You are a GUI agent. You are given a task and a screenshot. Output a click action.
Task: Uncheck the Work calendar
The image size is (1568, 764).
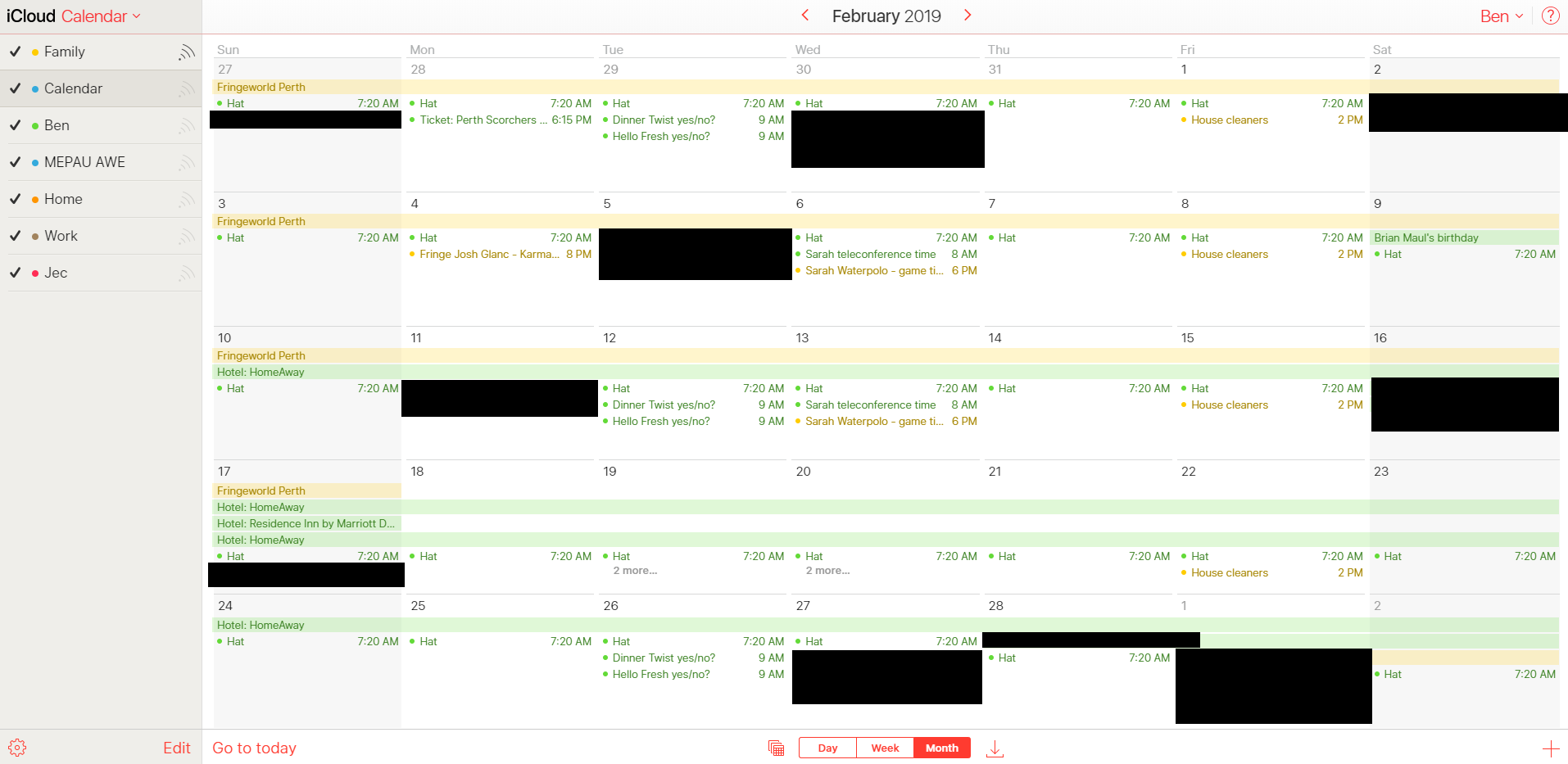click(x=15, y=236)
